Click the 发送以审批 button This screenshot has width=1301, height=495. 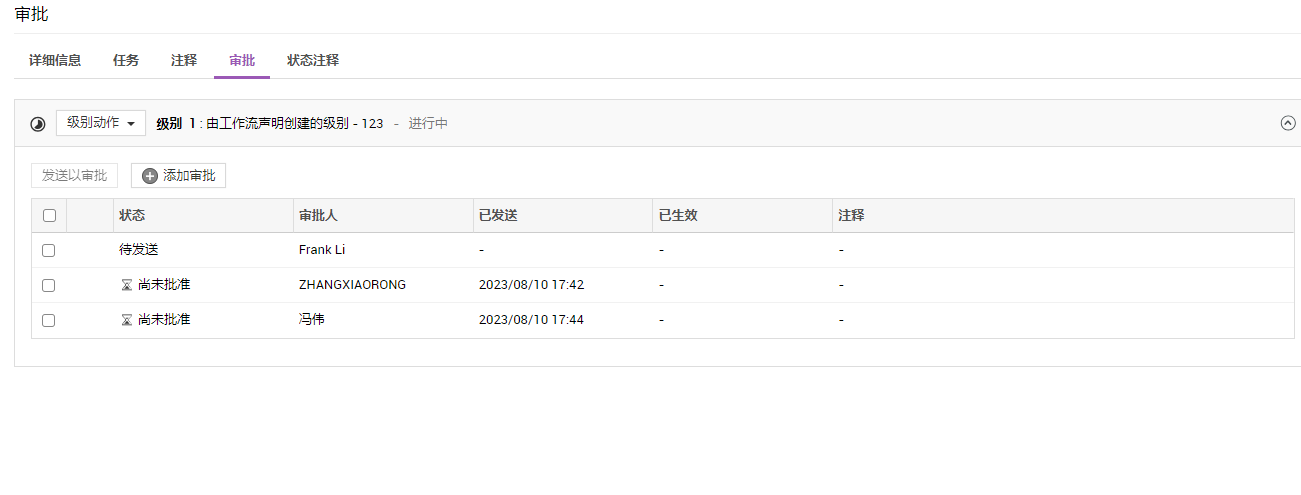pyautogui.click(x=75, y=176)
